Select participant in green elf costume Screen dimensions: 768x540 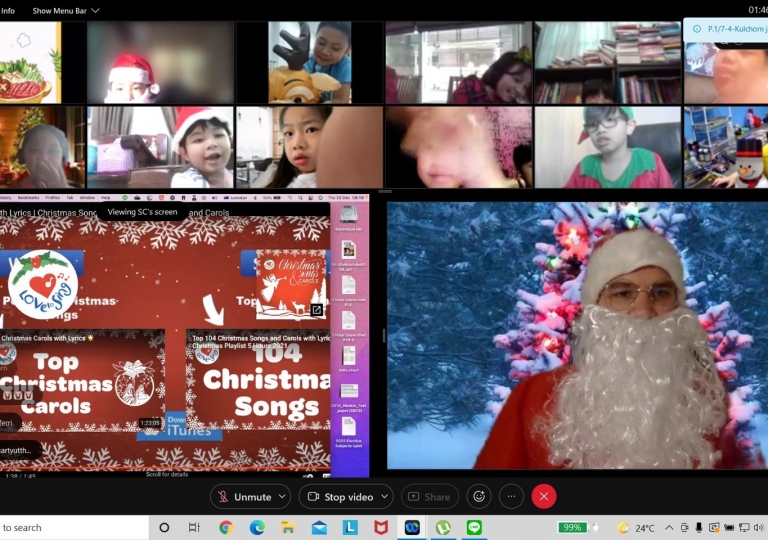(607, 147)
